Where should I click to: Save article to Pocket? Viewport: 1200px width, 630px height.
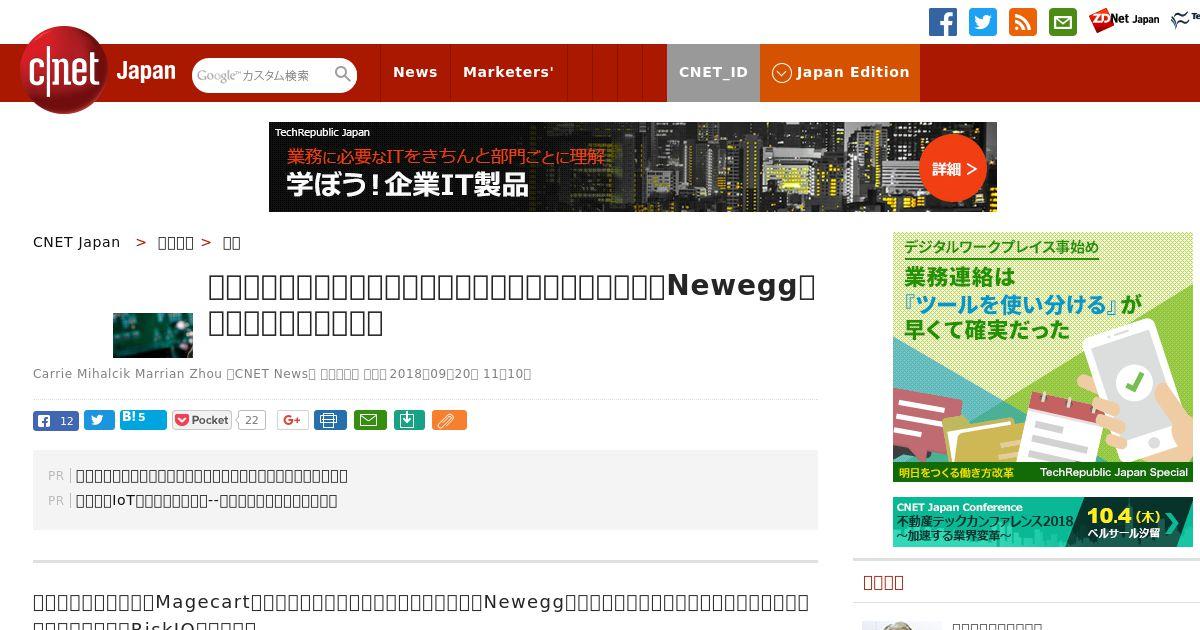[202, 420]
